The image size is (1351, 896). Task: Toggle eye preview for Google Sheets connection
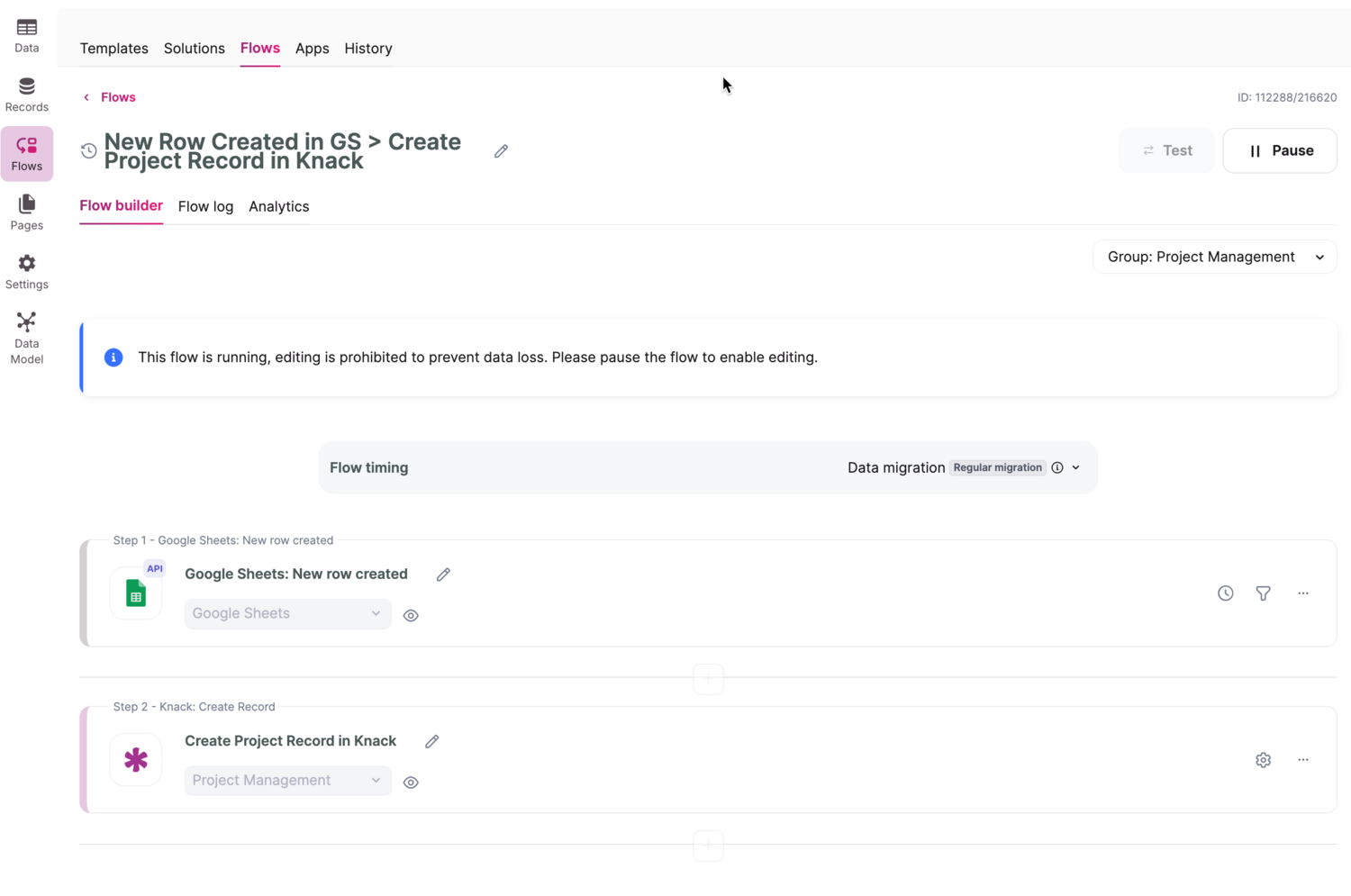click(411, 616)
